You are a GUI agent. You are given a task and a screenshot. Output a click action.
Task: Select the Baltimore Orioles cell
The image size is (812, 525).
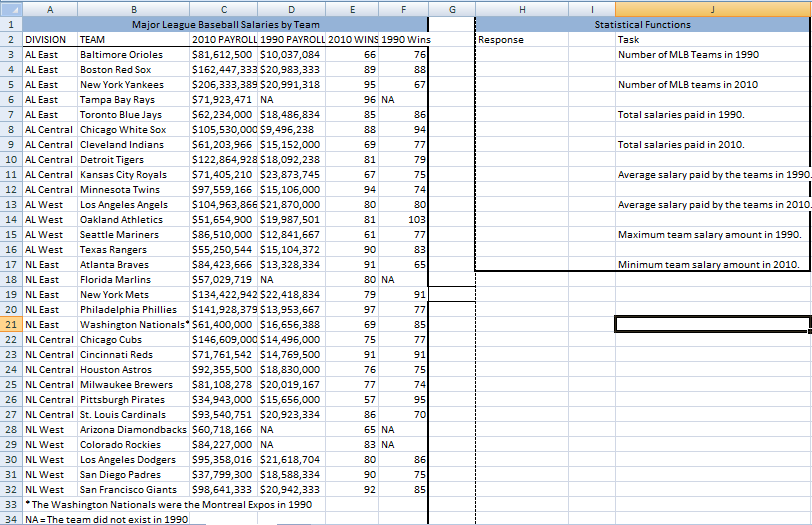click(134, 54)
